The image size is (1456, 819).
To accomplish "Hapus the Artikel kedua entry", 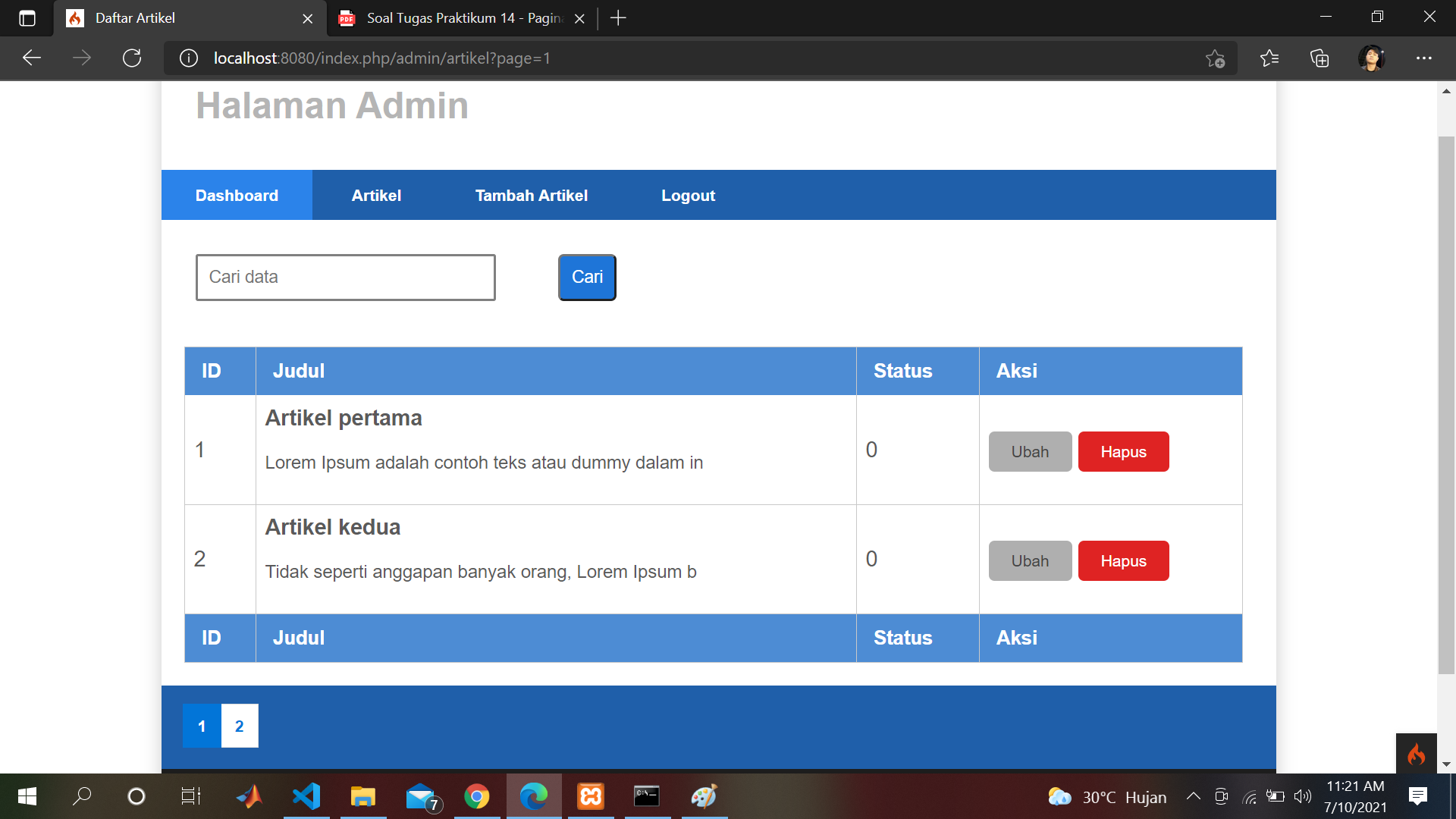I will (x=1123, y=560).
